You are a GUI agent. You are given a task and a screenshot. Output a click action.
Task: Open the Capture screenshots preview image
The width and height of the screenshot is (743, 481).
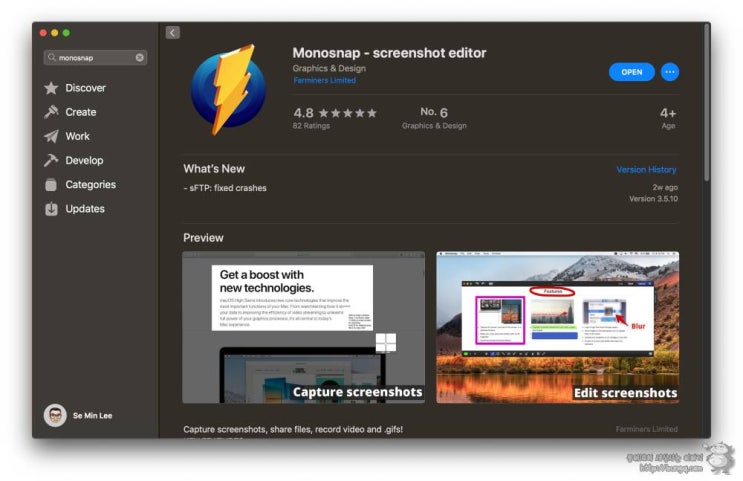point(304,327)
